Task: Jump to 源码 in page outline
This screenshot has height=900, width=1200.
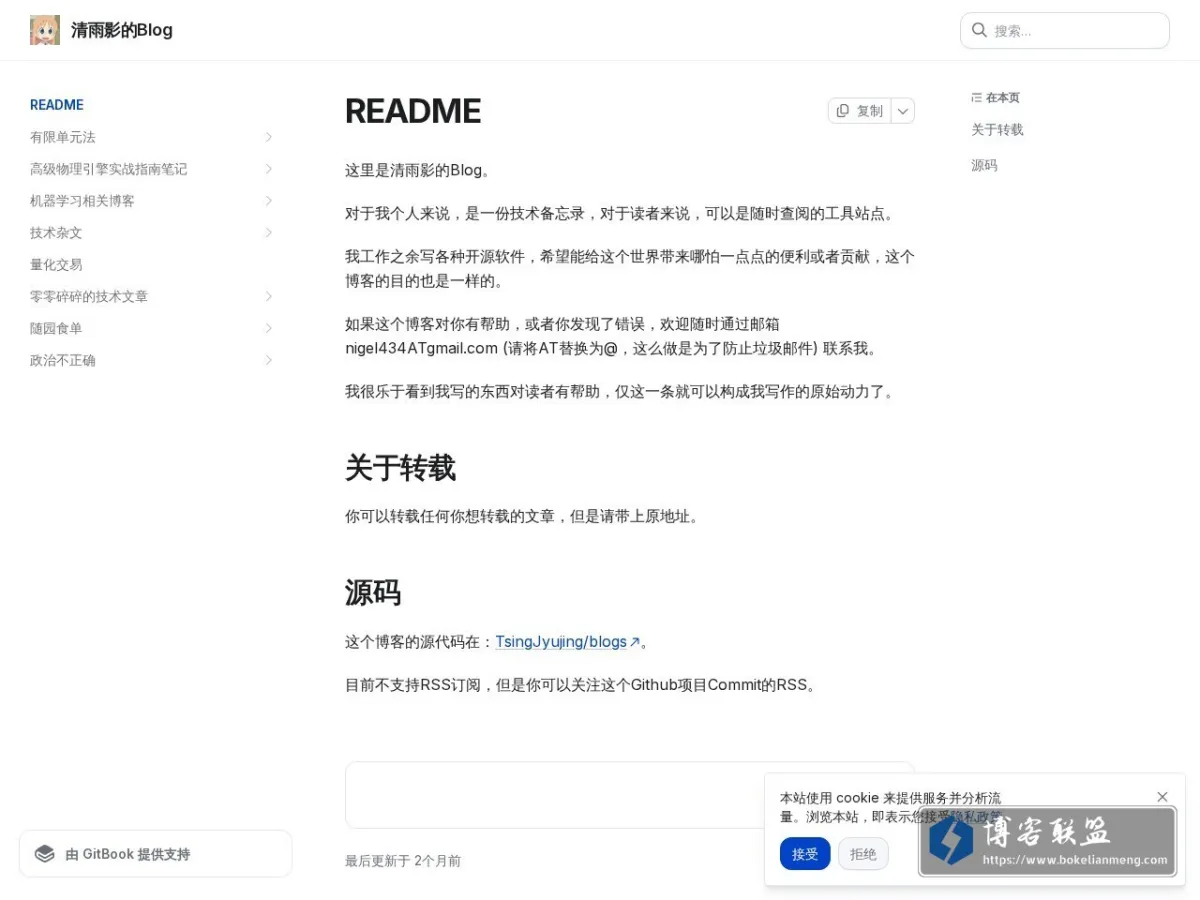Action: click(x=984, y=166)
